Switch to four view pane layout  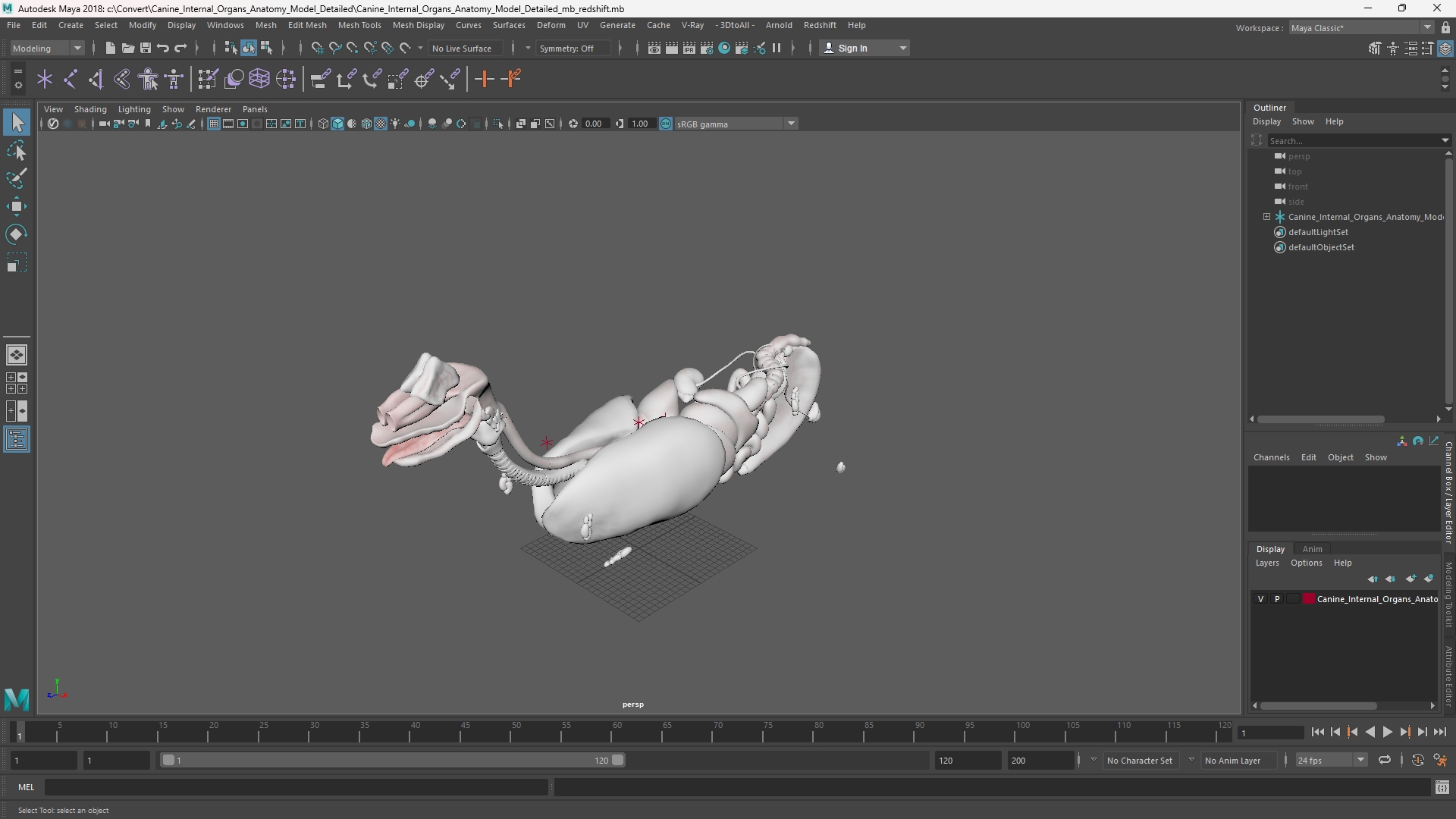point(17,383)
